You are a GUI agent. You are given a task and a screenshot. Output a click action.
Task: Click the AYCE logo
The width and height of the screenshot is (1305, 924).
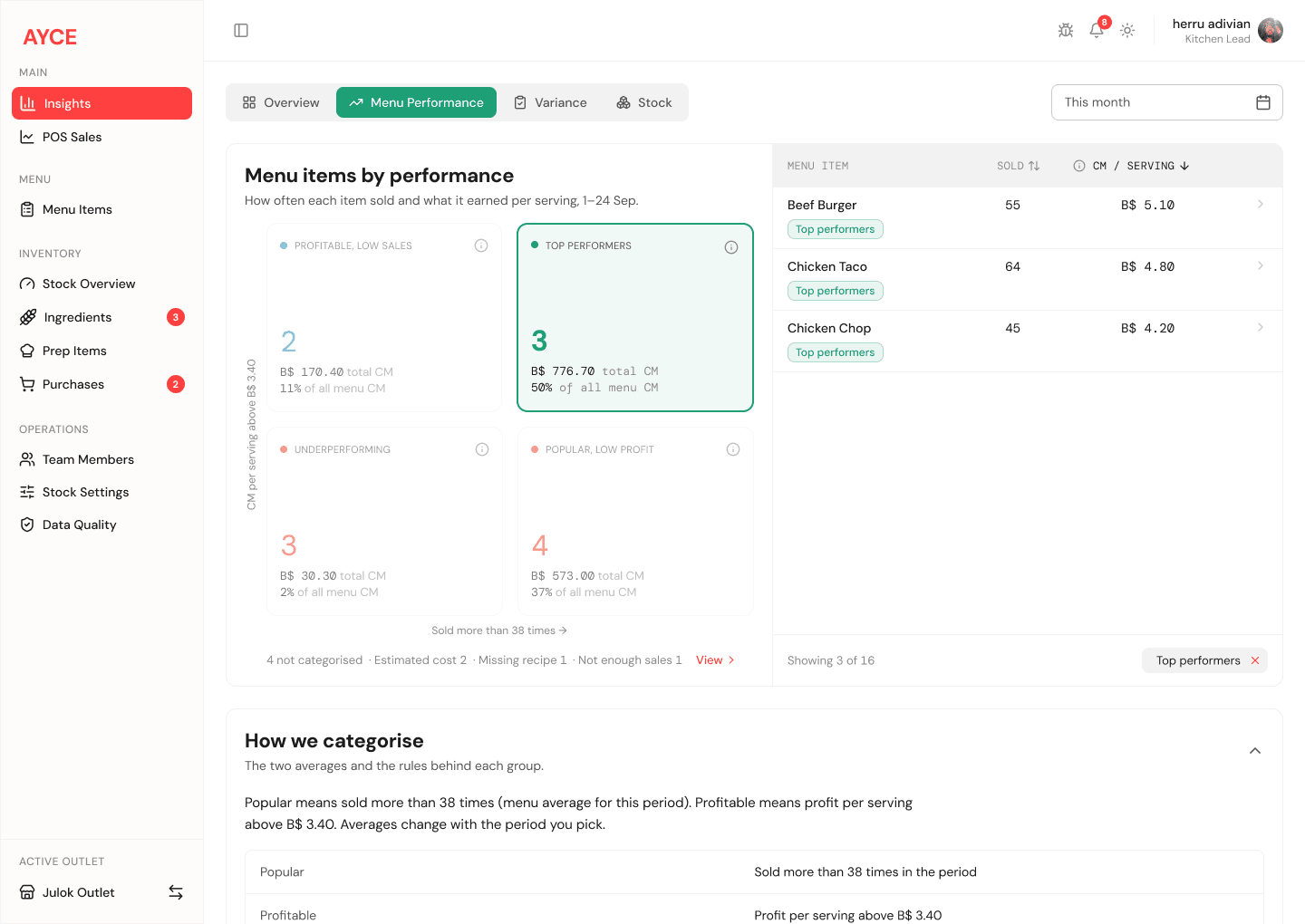pos(50,37)
